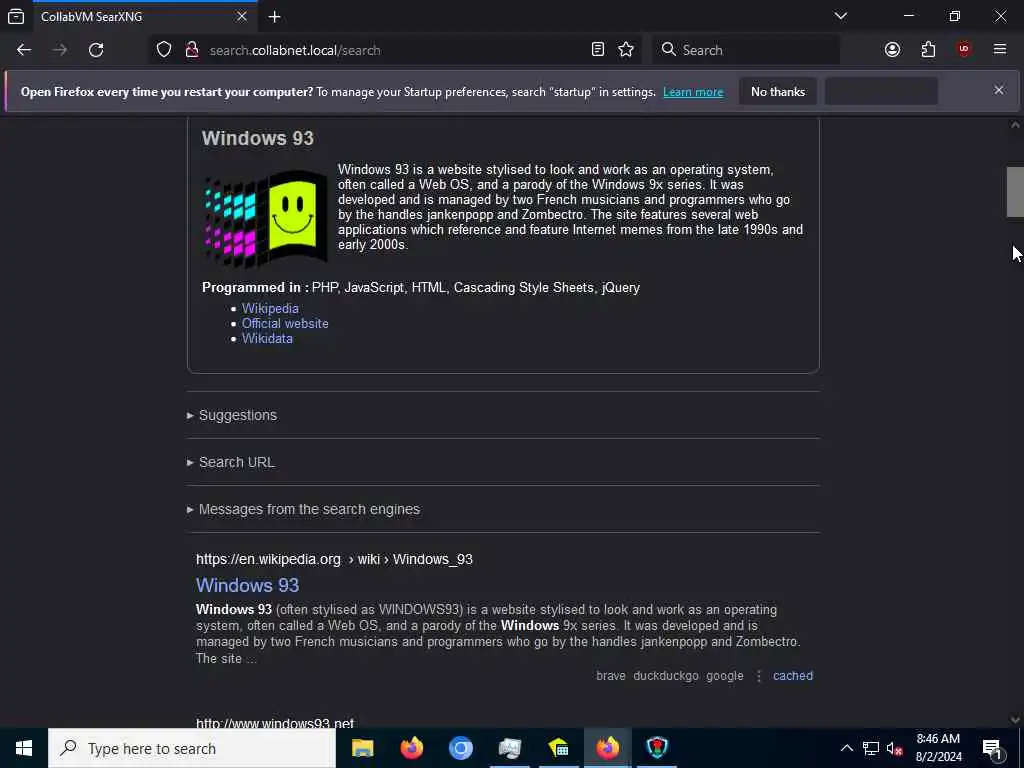Click the taskbar Type here to search box
Image resolution: width=1024 pixels, height=768 pixels.
coord(192,748)
